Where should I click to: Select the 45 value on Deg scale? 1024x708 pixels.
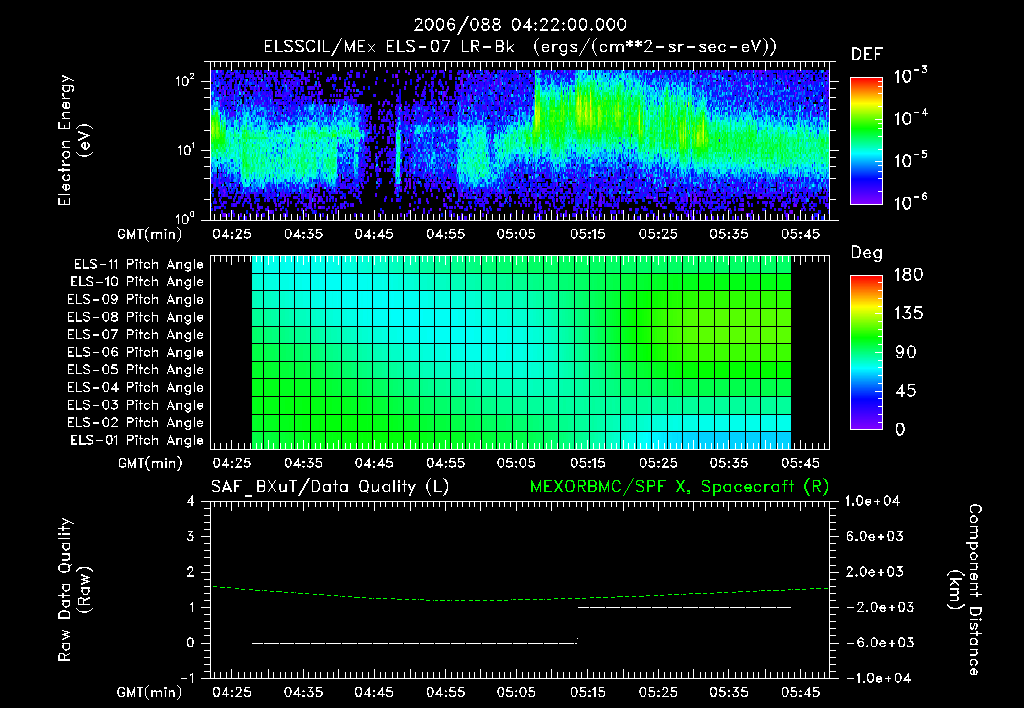906,391
